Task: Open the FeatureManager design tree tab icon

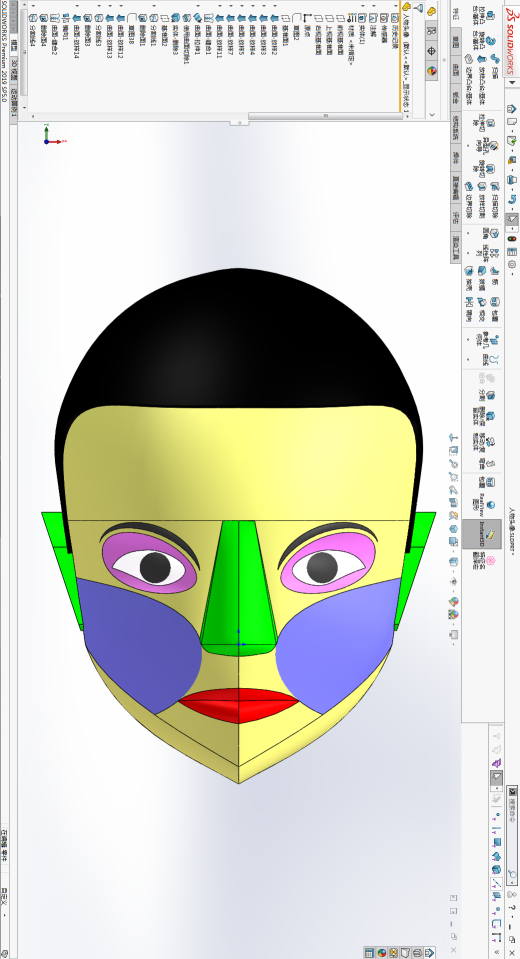Action: (x=431, y=12)
